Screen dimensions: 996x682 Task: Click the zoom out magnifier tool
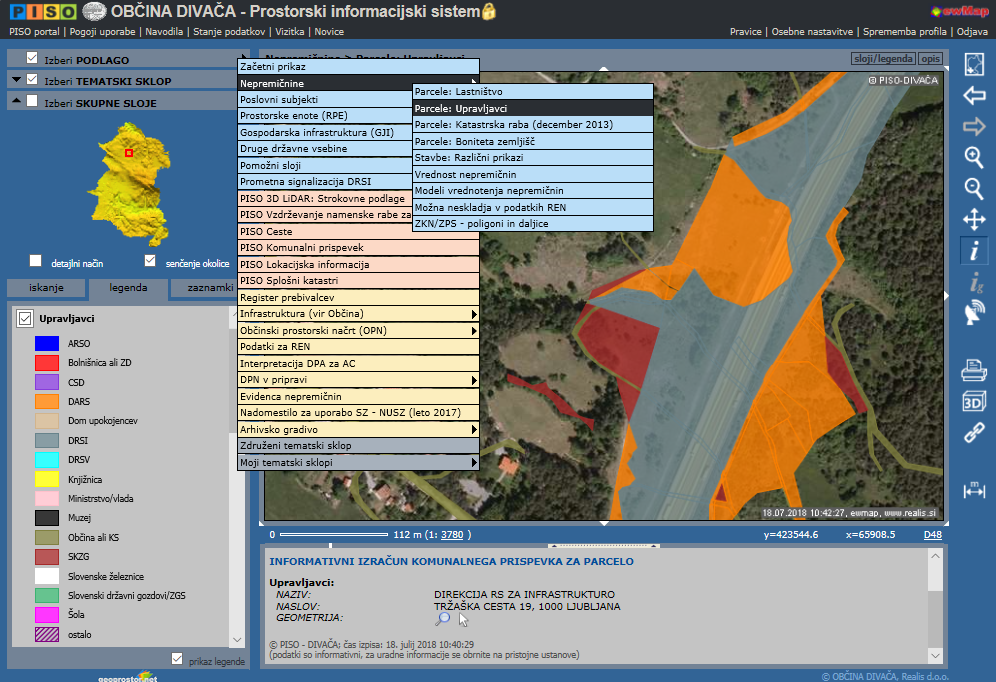tap(974, 188)
